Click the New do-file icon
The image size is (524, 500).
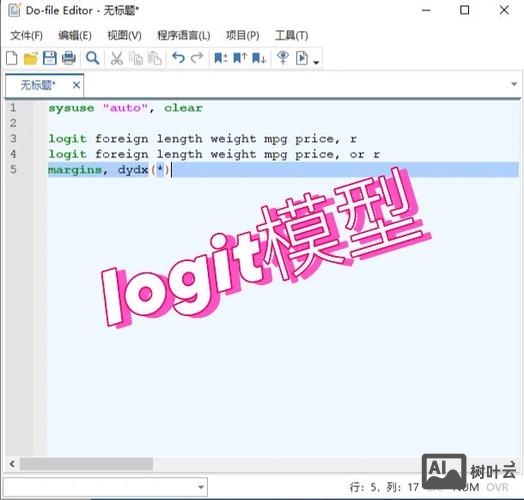coord(12,58)
